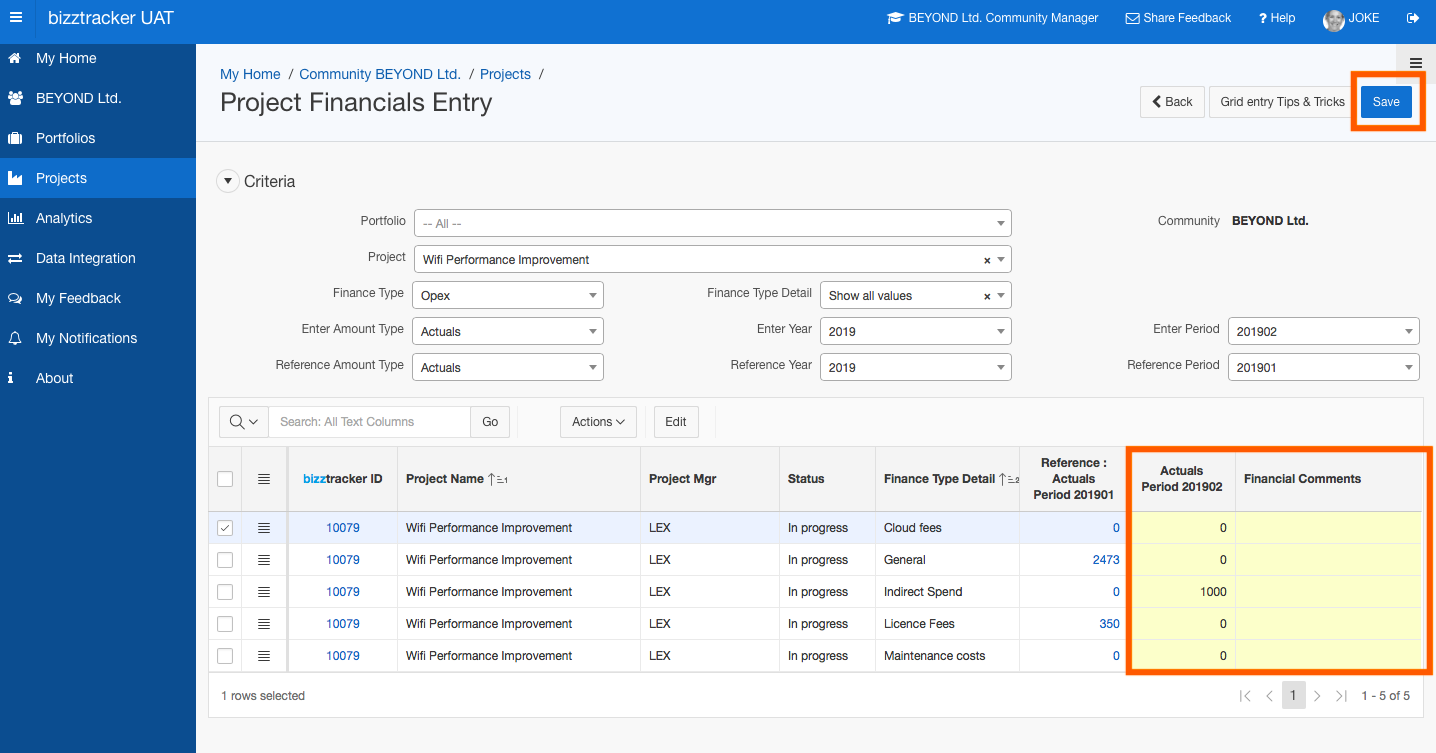1436x753 pixels.
Task: Sort by Finance Type Detail column header
Action: (939, 479)
